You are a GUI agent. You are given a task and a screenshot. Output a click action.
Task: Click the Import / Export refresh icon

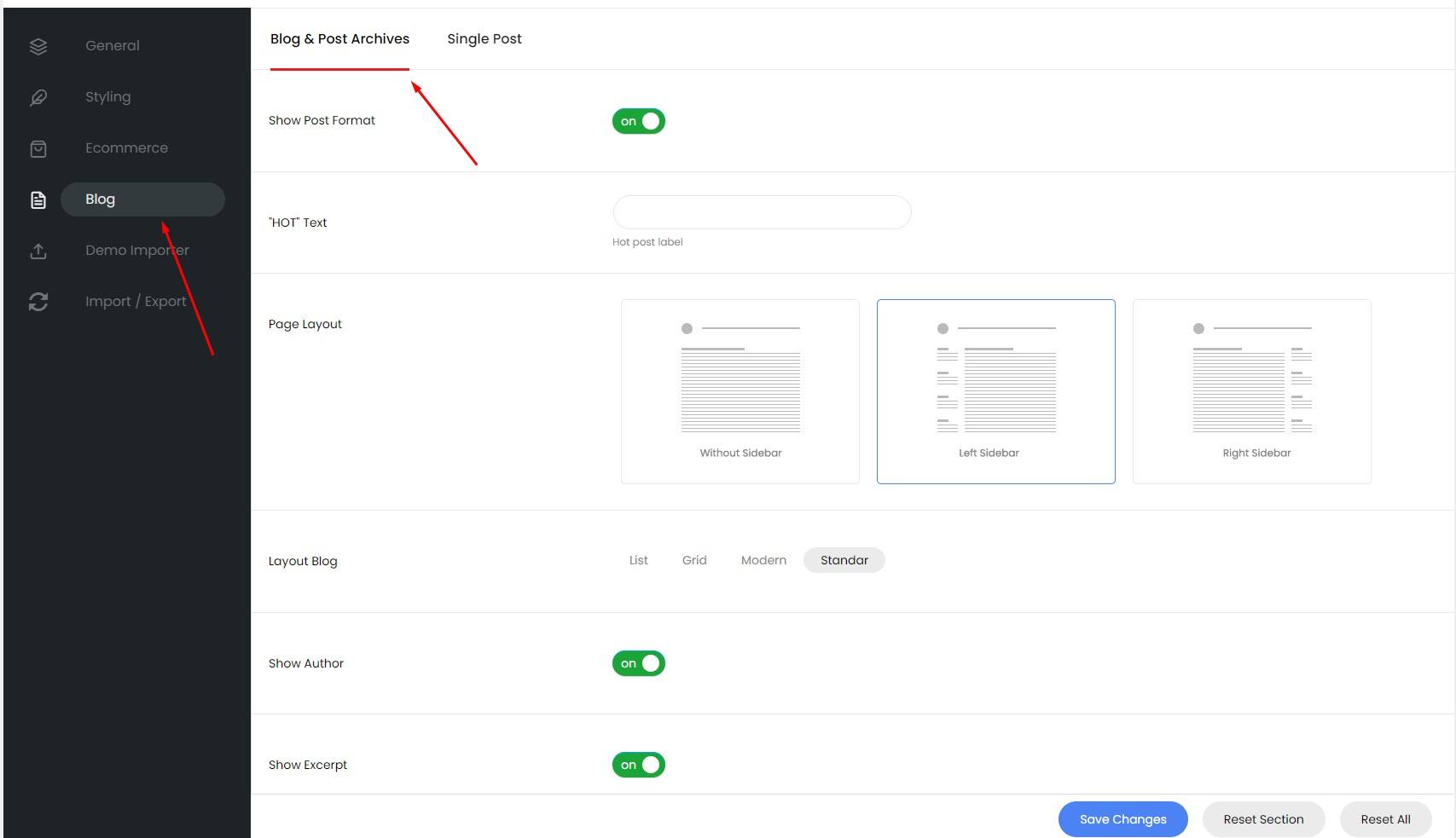tap(38, 302)
